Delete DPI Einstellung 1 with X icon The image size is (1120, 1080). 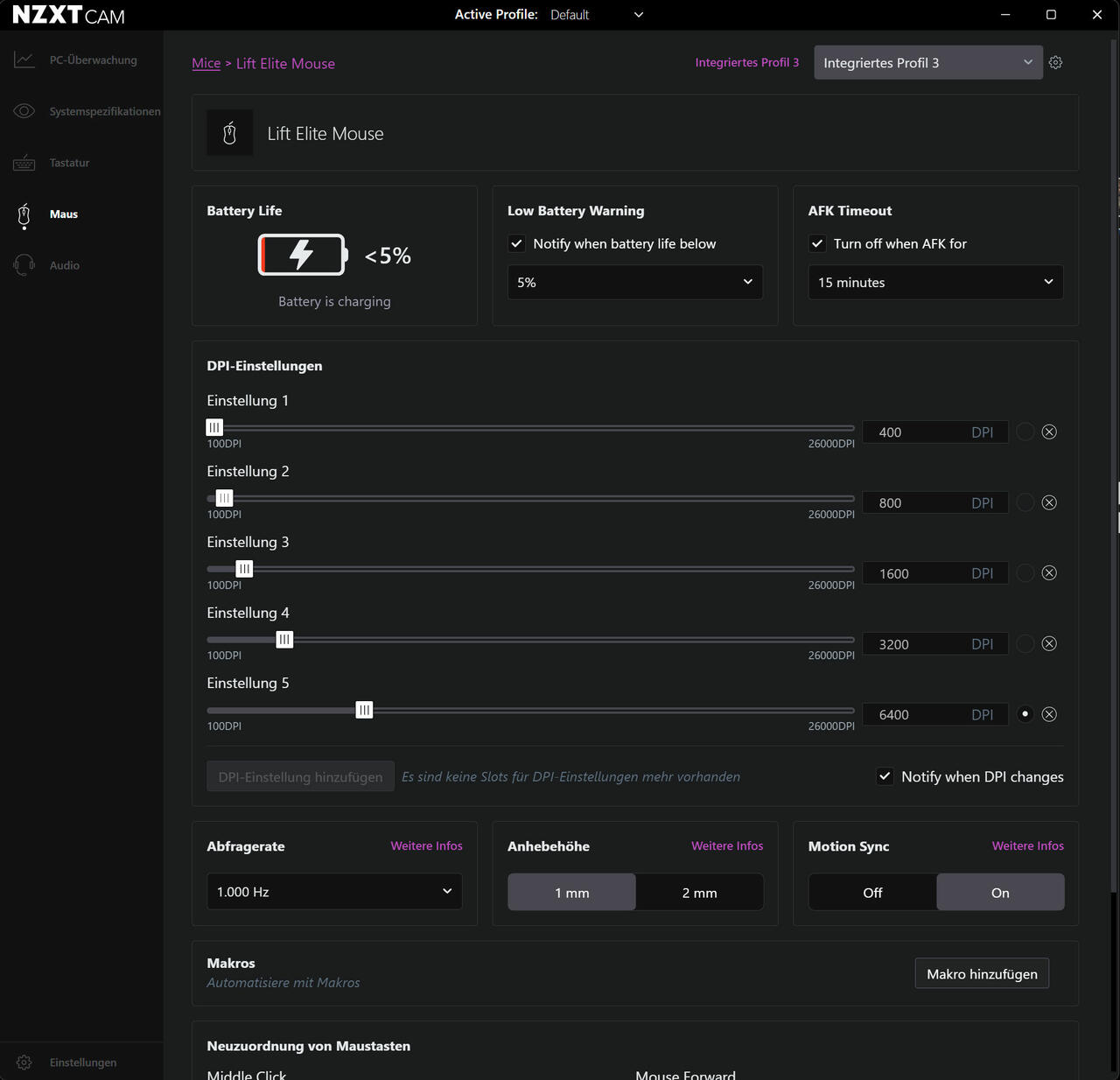click(x=1049, y=431)
